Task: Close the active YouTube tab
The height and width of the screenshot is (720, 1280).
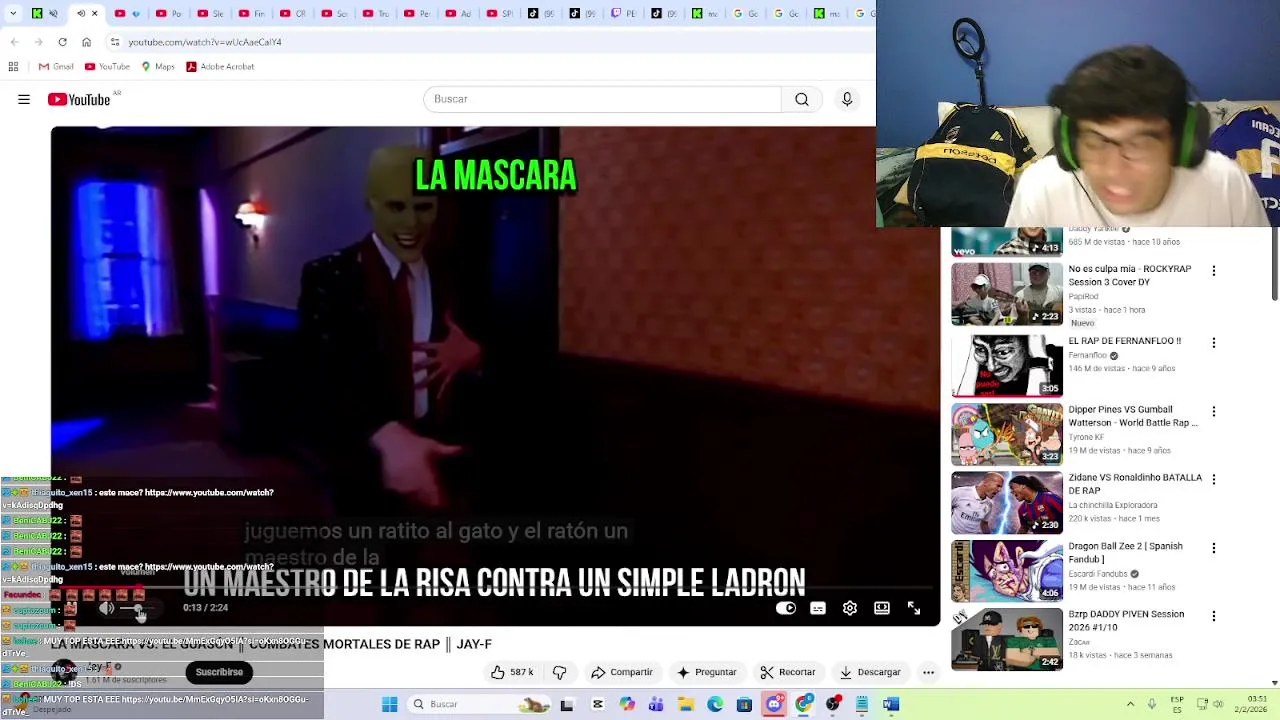Action: 95,14
